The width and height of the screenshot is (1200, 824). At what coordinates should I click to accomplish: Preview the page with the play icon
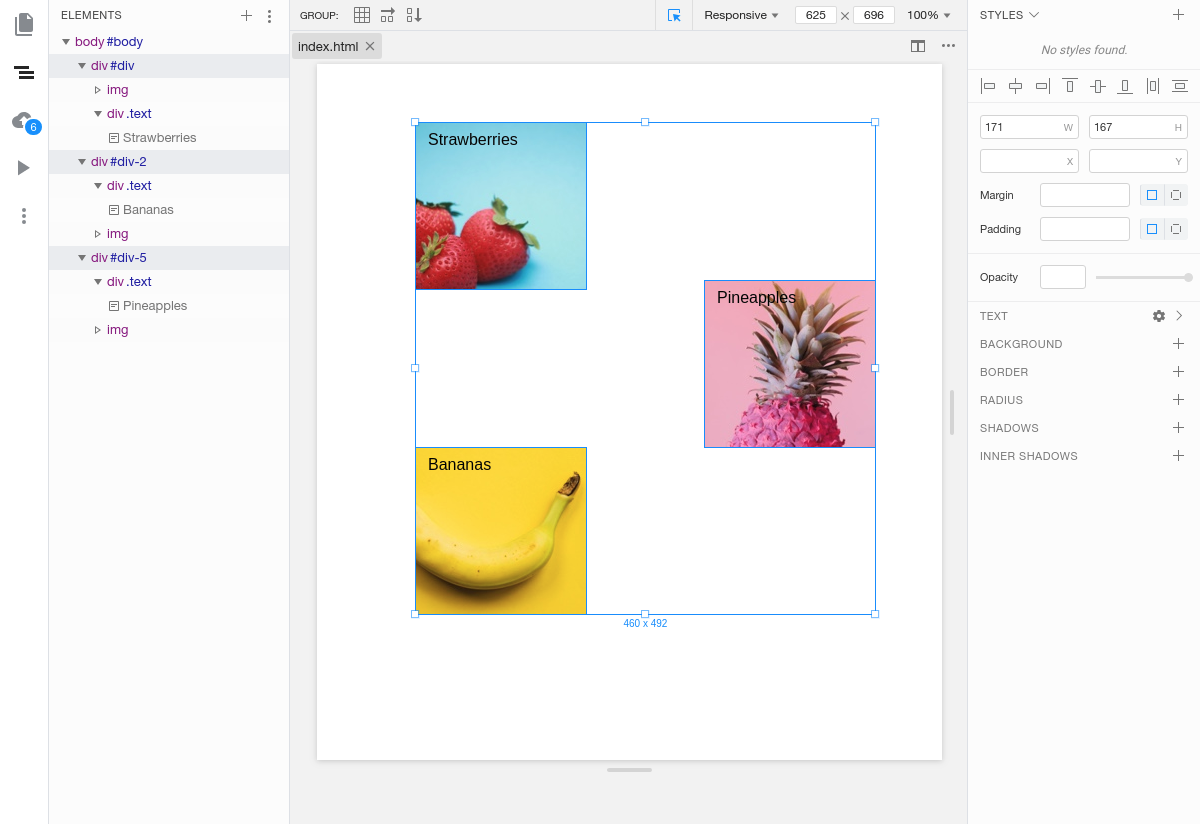[x=24, y=167]
